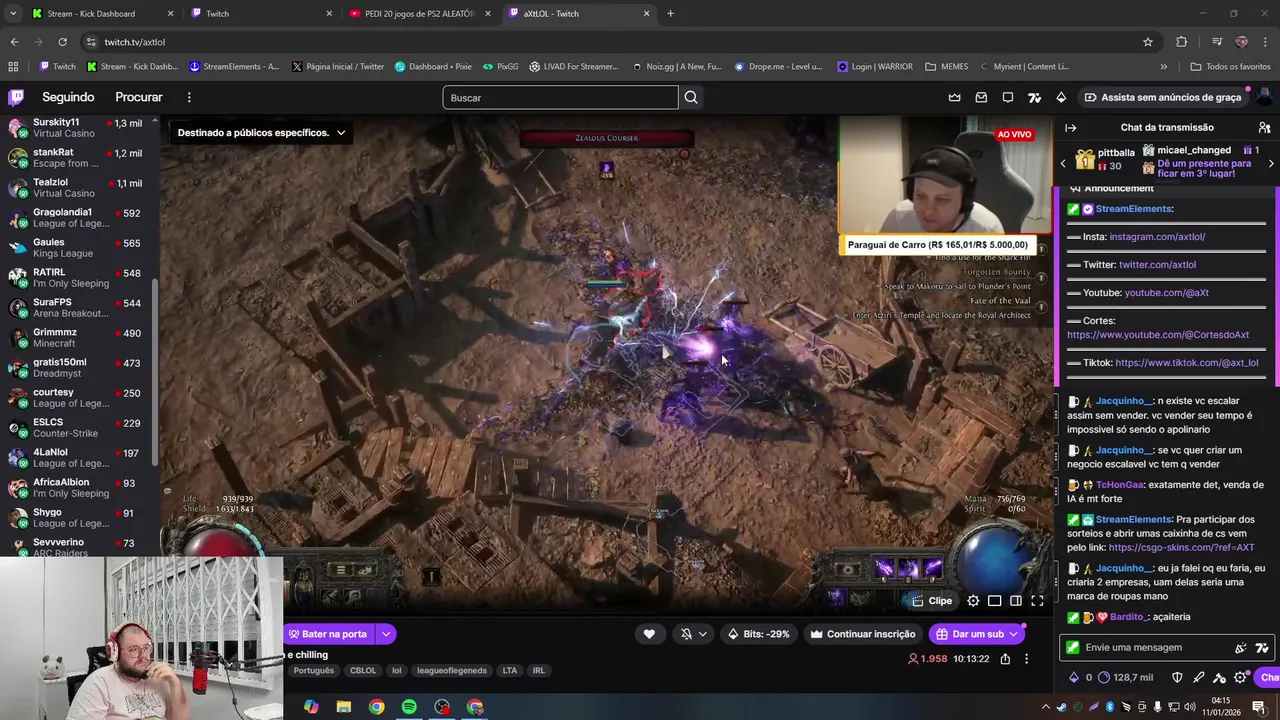Click the Clipe button on the player
Screen dimensions: 1280x720
coord(932,601)
